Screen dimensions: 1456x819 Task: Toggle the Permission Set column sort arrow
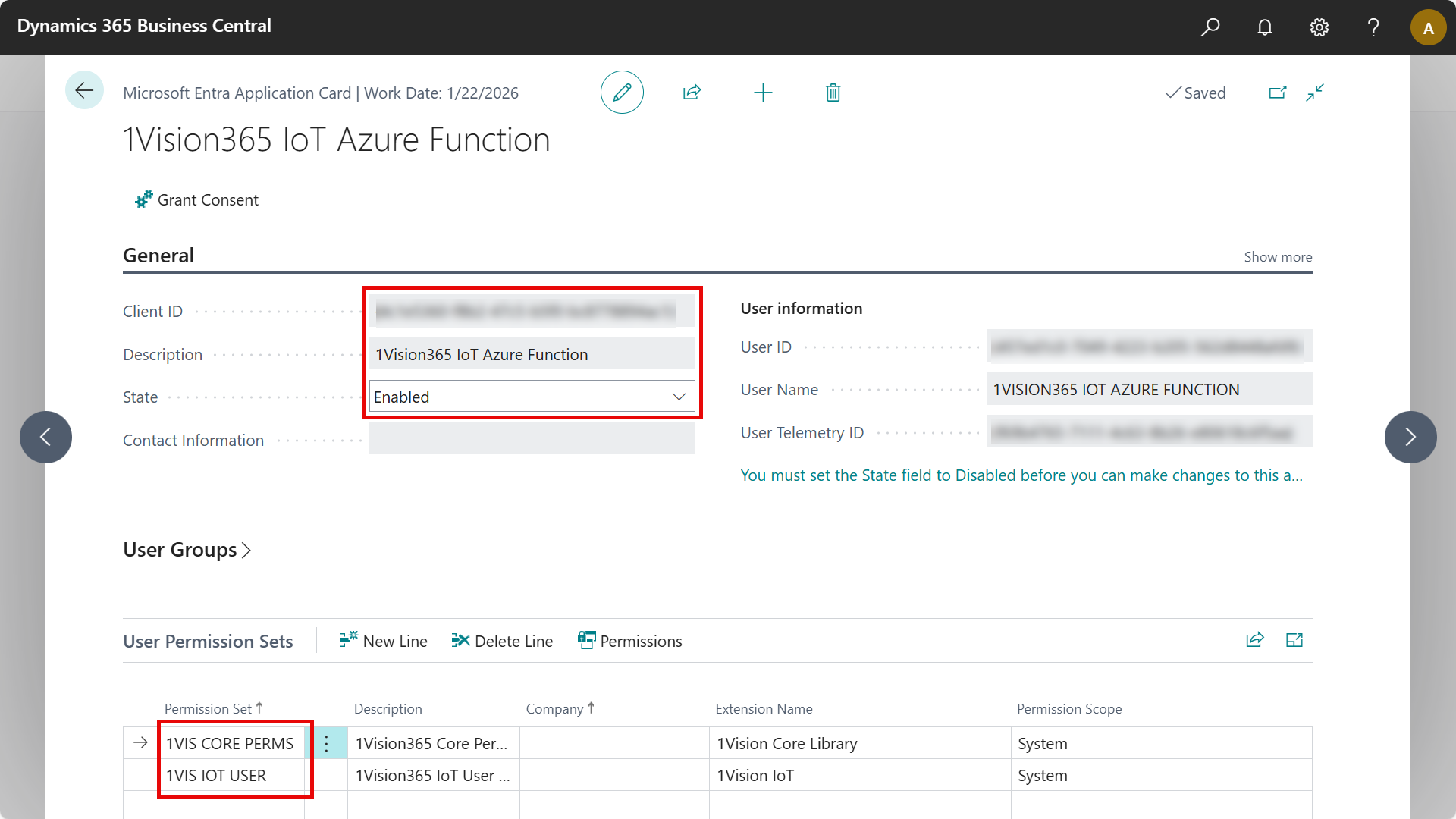pos(260,706)
